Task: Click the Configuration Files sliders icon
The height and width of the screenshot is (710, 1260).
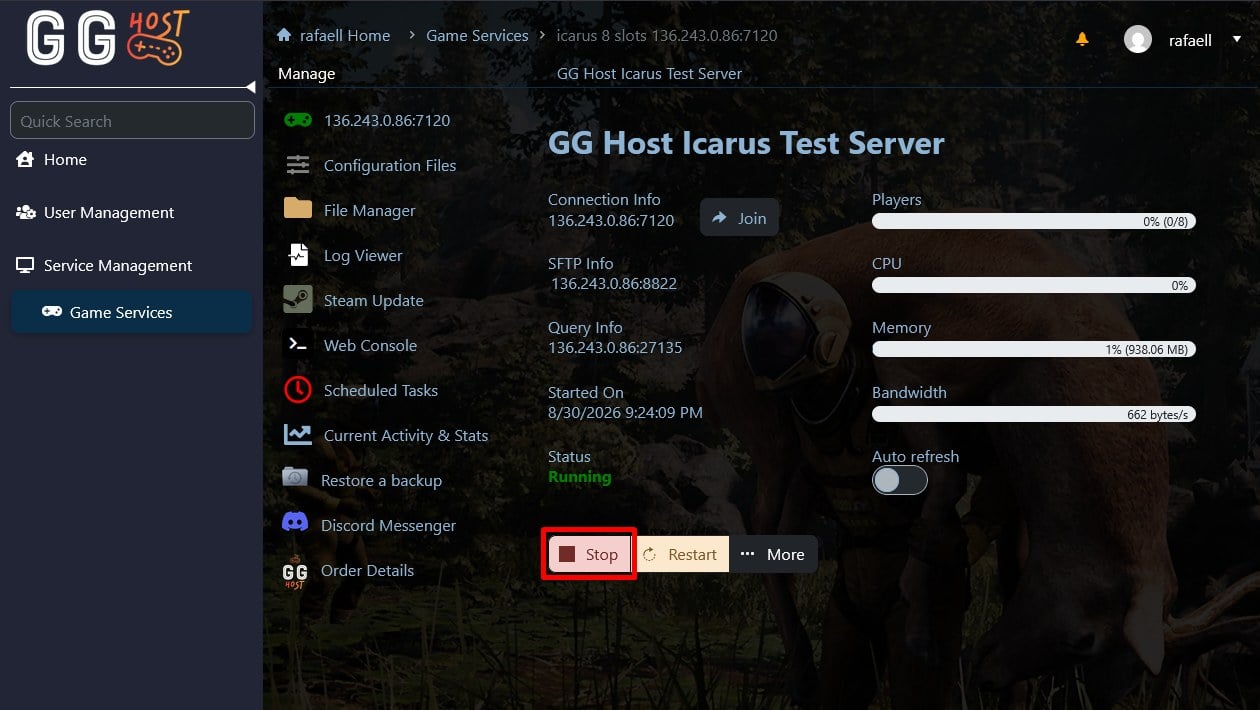Action: (298, 165)
